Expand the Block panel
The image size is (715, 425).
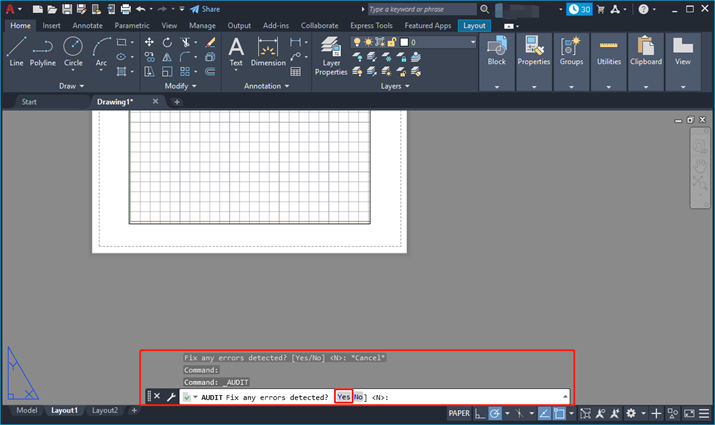tap(496, 87)
